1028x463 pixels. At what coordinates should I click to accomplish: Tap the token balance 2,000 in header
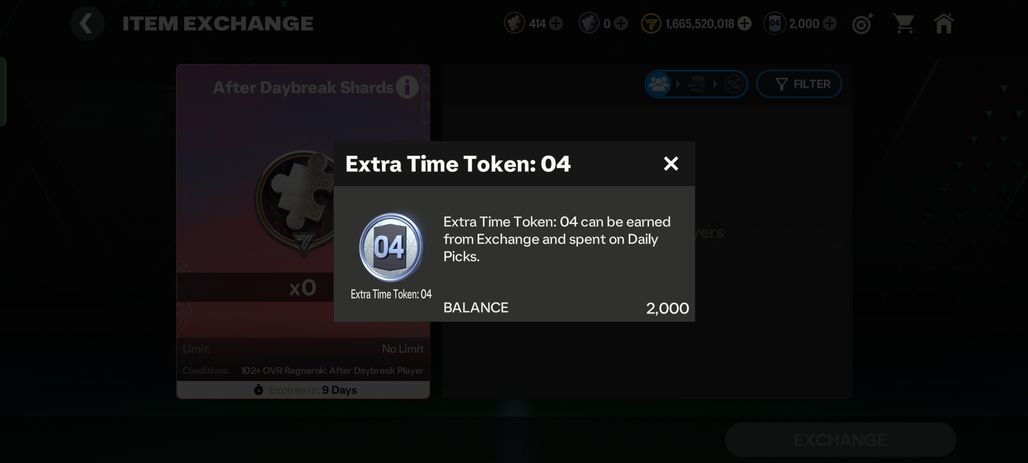[804, 24]
